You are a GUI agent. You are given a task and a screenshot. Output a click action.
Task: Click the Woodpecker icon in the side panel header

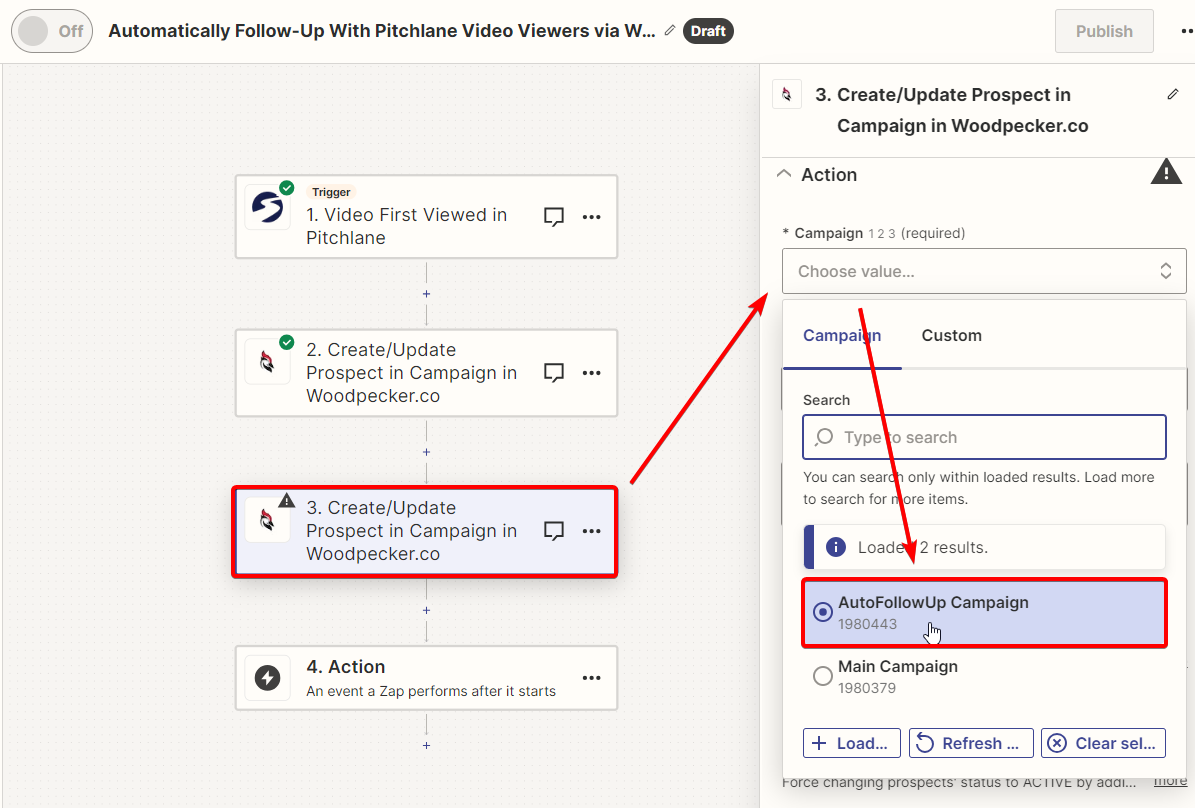tap(787, 95)
